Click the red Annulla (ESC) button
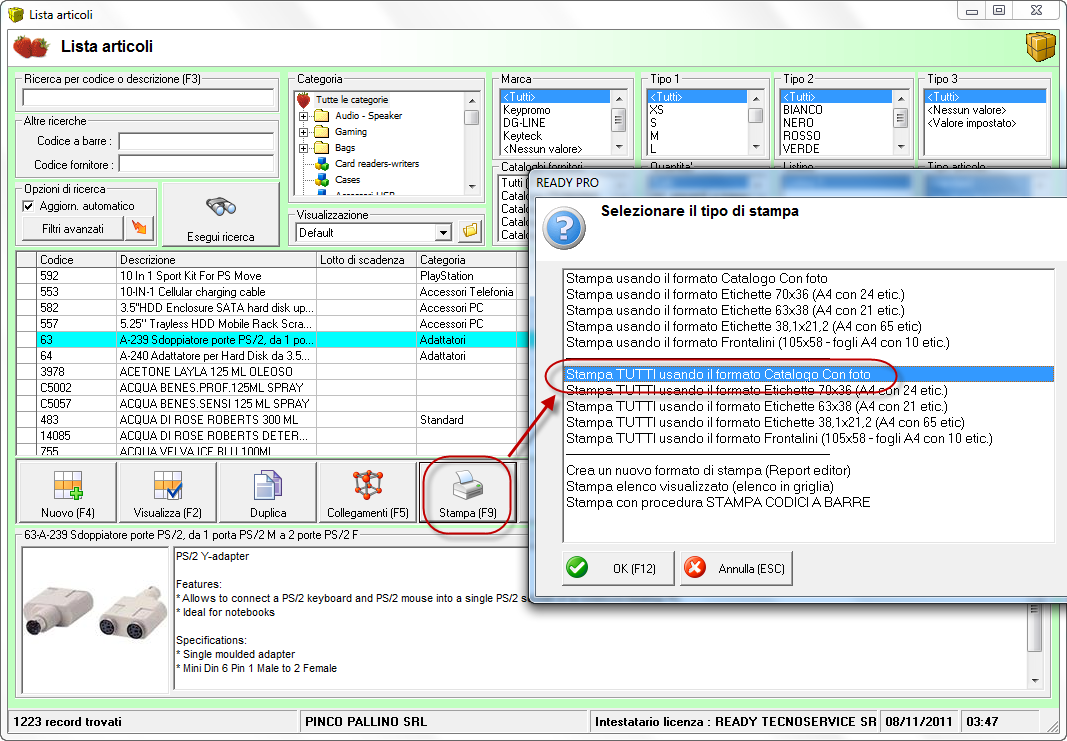 pyautogui.click(x=736, y=567)
